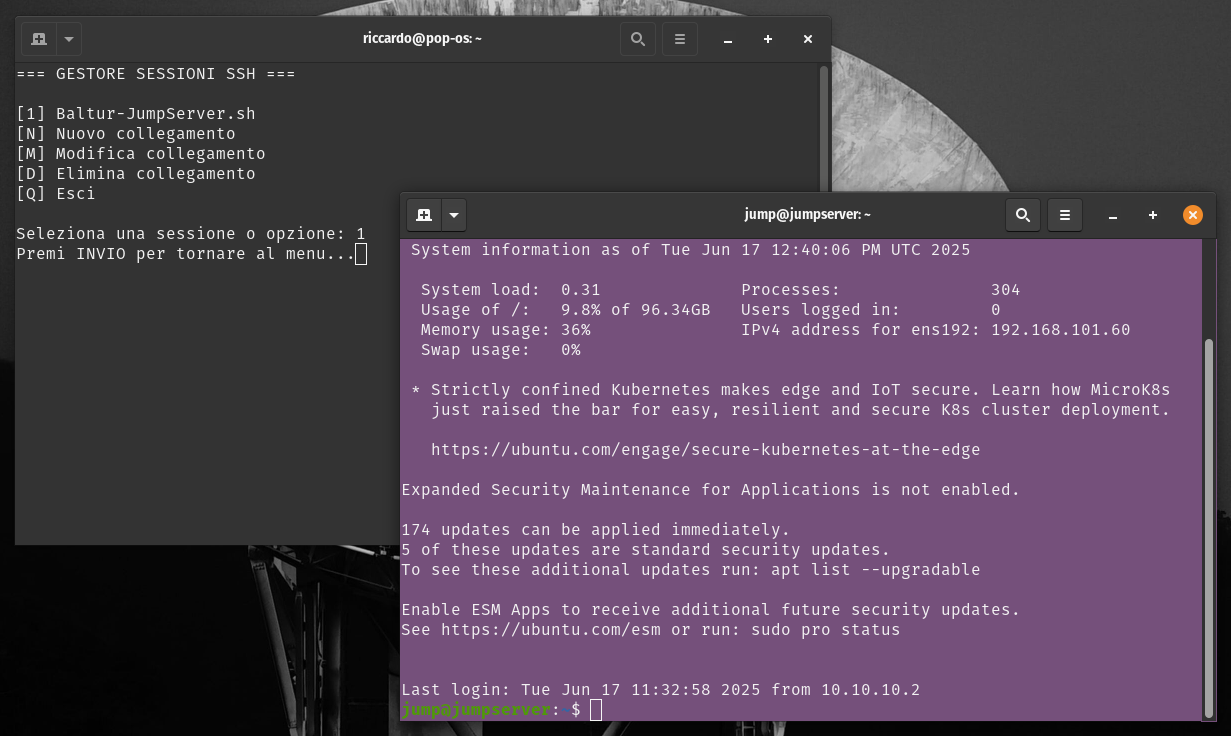Expand new tab dropdown arrow in jump@jumpserver terminal

(x=454, y=215)
